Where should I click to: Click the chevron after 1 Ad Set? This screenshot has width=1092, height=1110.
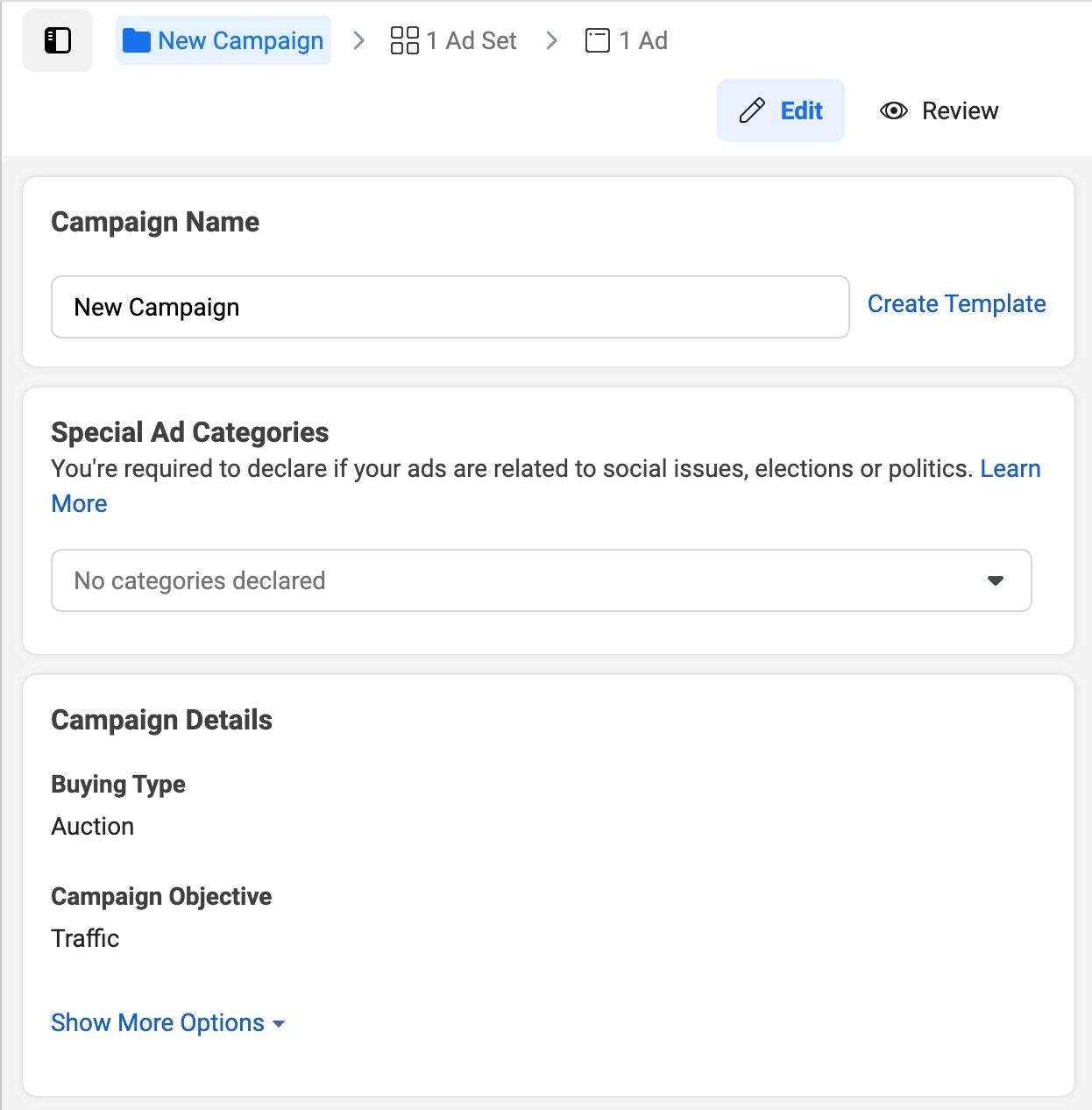pos(551,40)
